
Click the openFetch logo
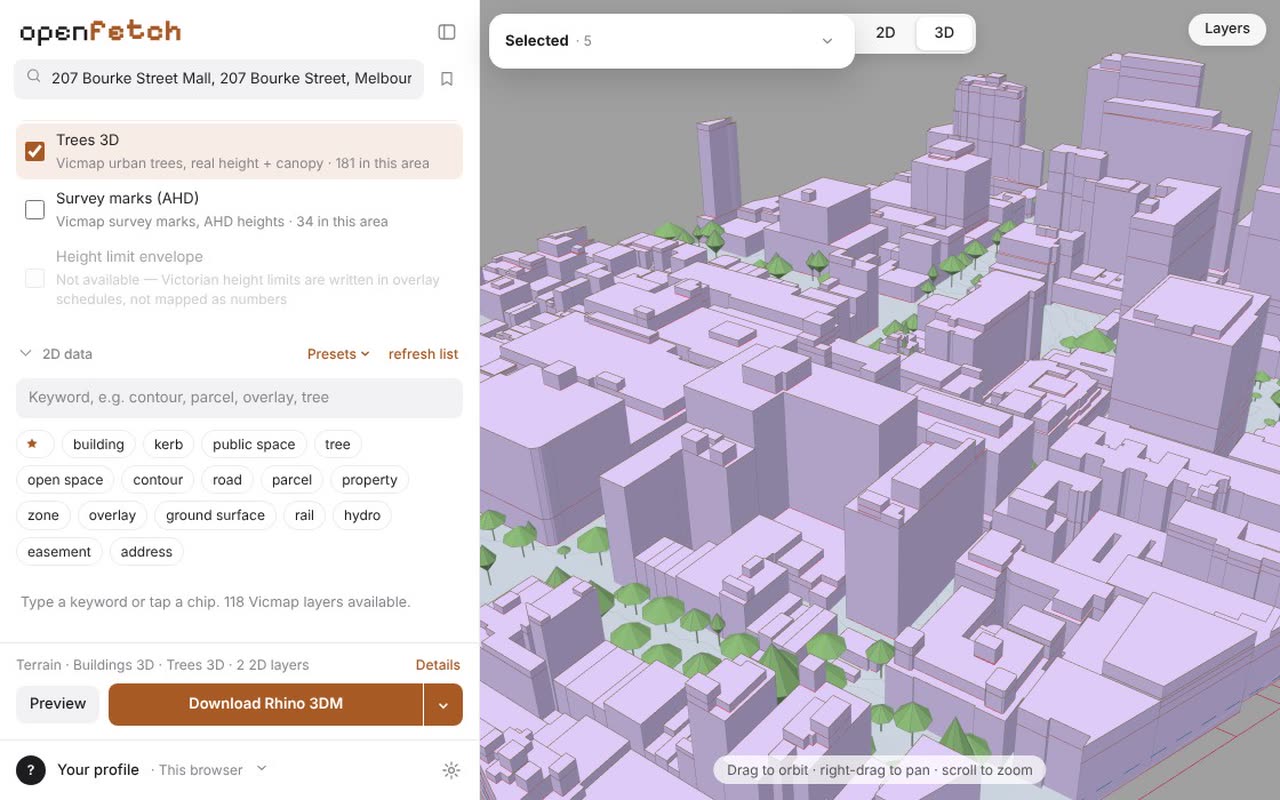pyautogui.click(x=100, y=32)
